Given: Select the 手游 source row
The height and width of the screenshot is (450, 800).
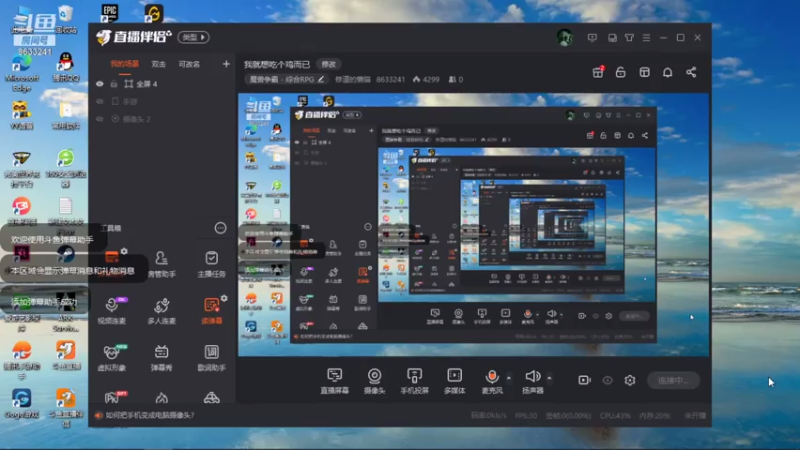Looking at the screenshot, I should pos(162,102).
